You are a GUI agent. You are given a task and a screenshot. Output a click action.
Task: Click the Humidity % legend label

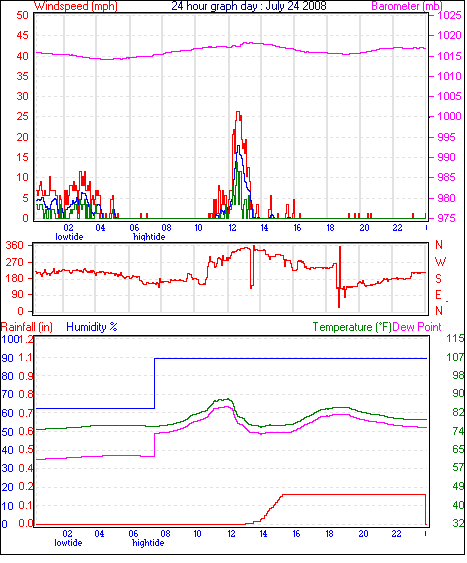(x=92, y=327)
